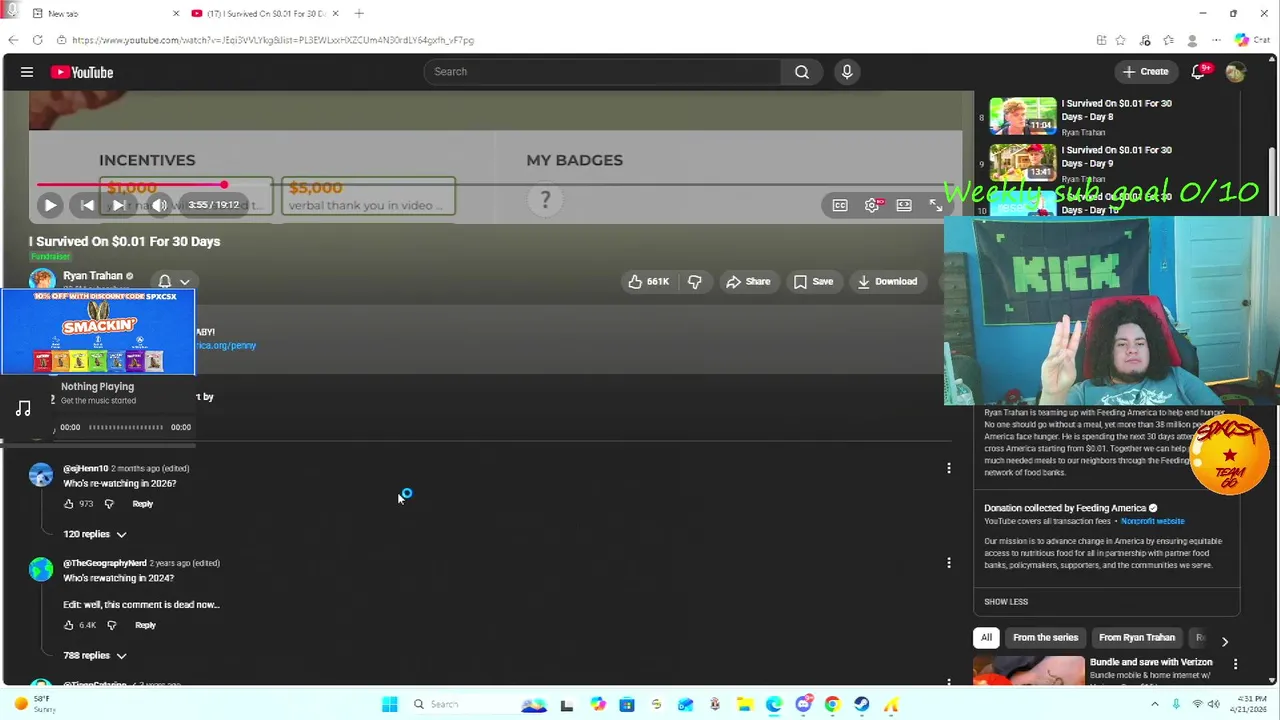Expand 120 replies under the 2026 comment
1280x720 pixels.
(x=95, y=534)
